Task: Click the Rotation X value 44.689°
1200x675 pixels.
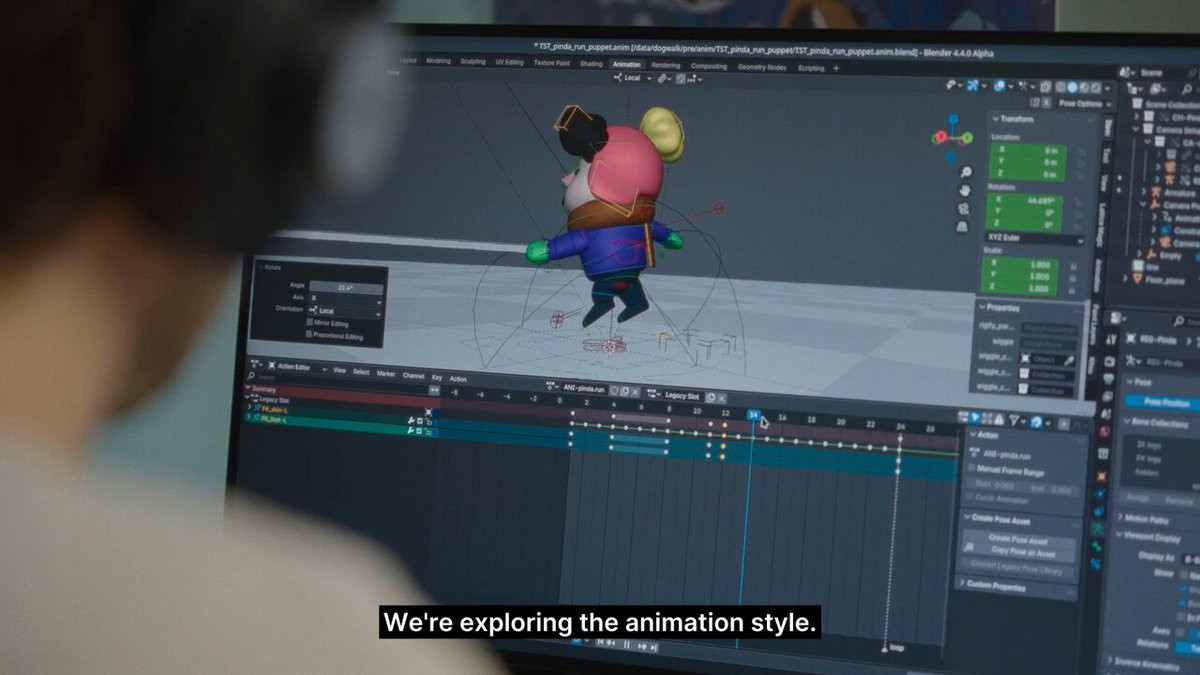Action: coord(1025,200)
